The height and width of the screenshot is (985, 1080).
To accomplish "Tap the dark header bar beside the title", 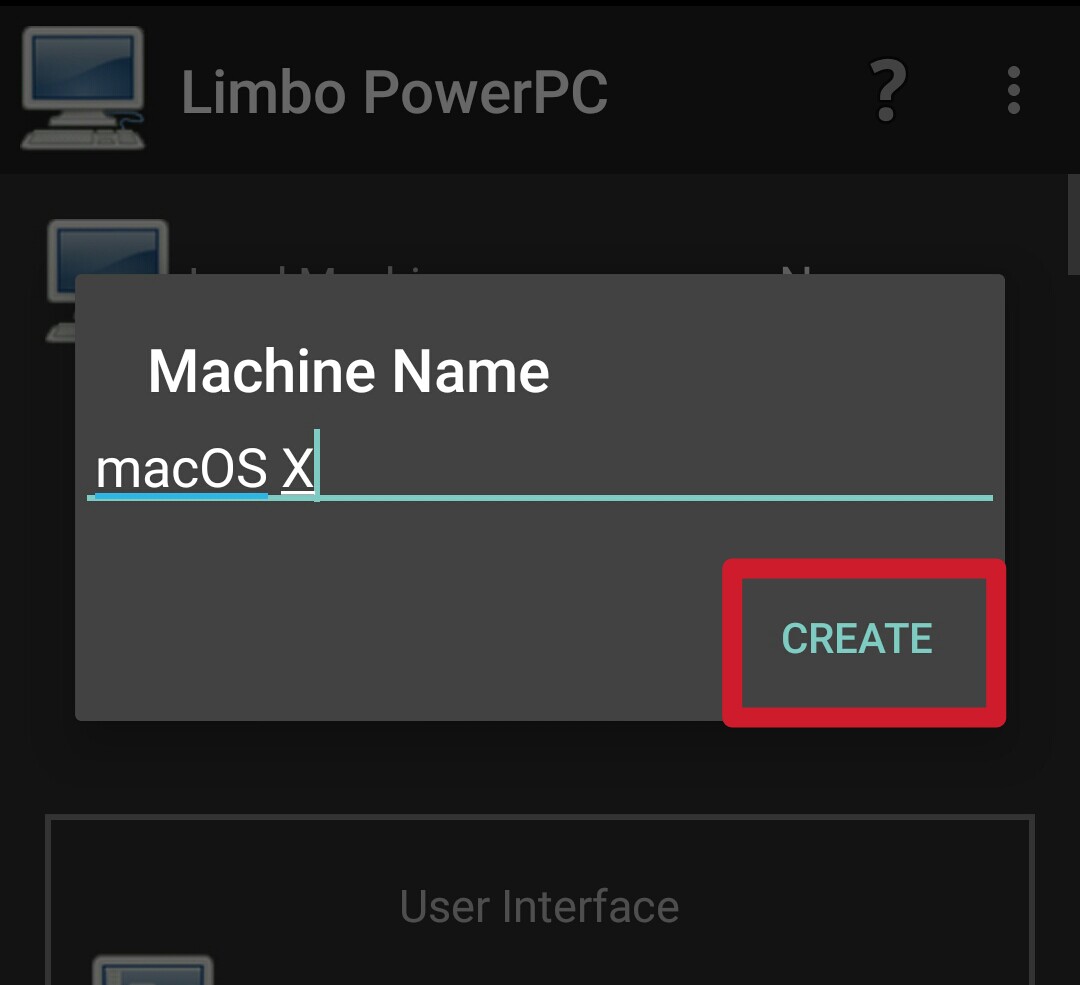I will click(x=737, y=90).
